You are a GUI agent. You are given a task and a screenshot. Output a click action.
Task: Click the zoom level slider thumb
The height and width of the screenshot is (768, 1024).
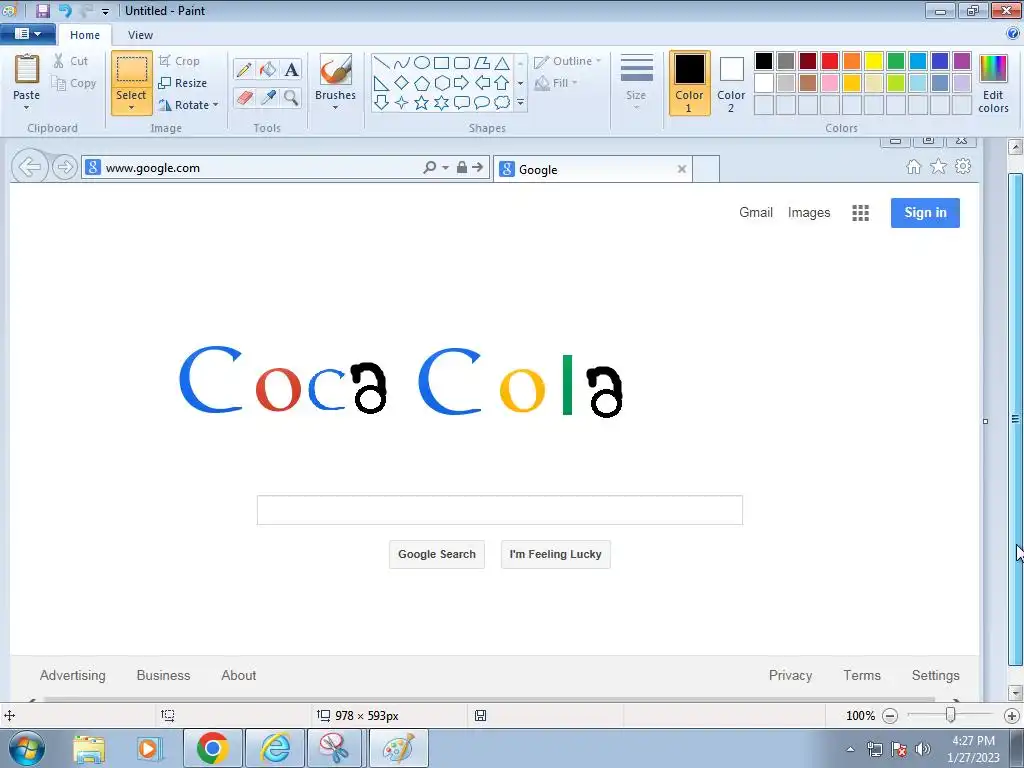[x=951, y=716]
